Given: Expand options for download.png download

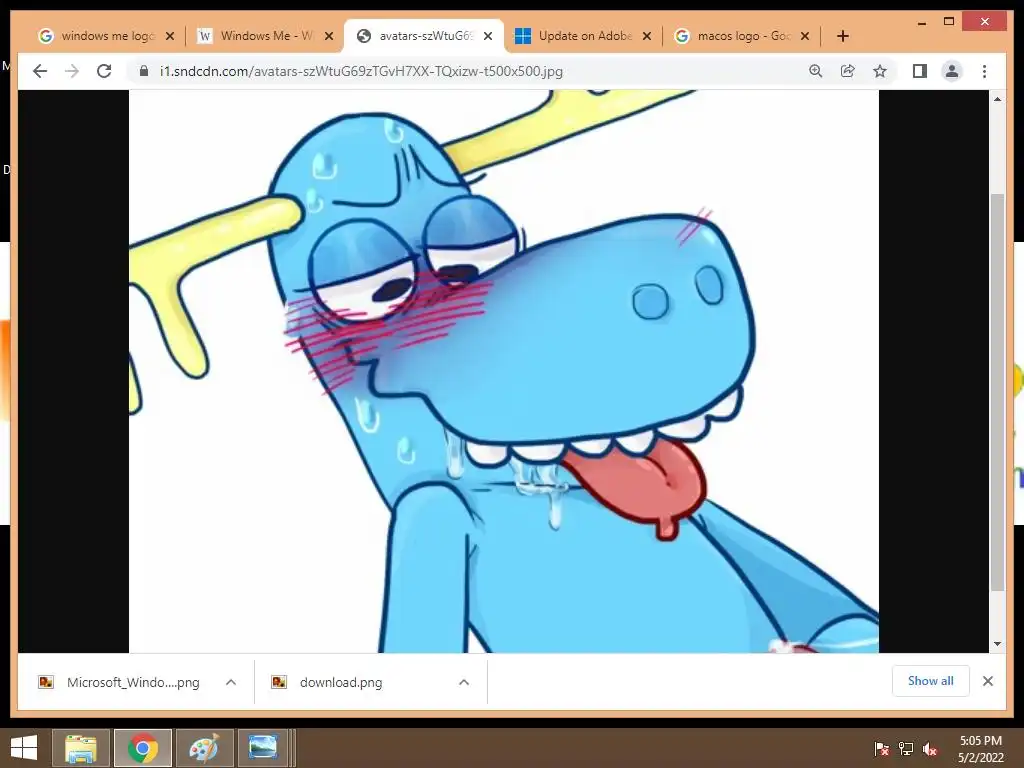Looking at the screenshot, I should coord(464,682).
